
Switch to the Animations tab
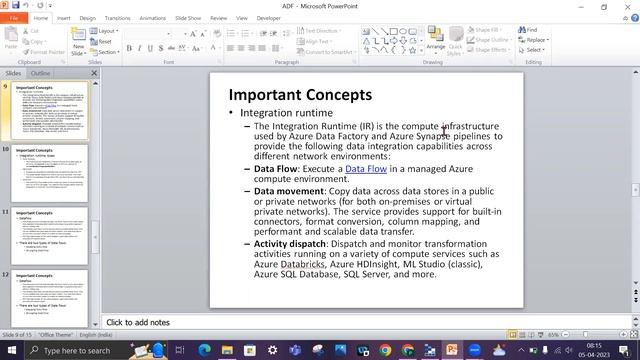point(153,18)
